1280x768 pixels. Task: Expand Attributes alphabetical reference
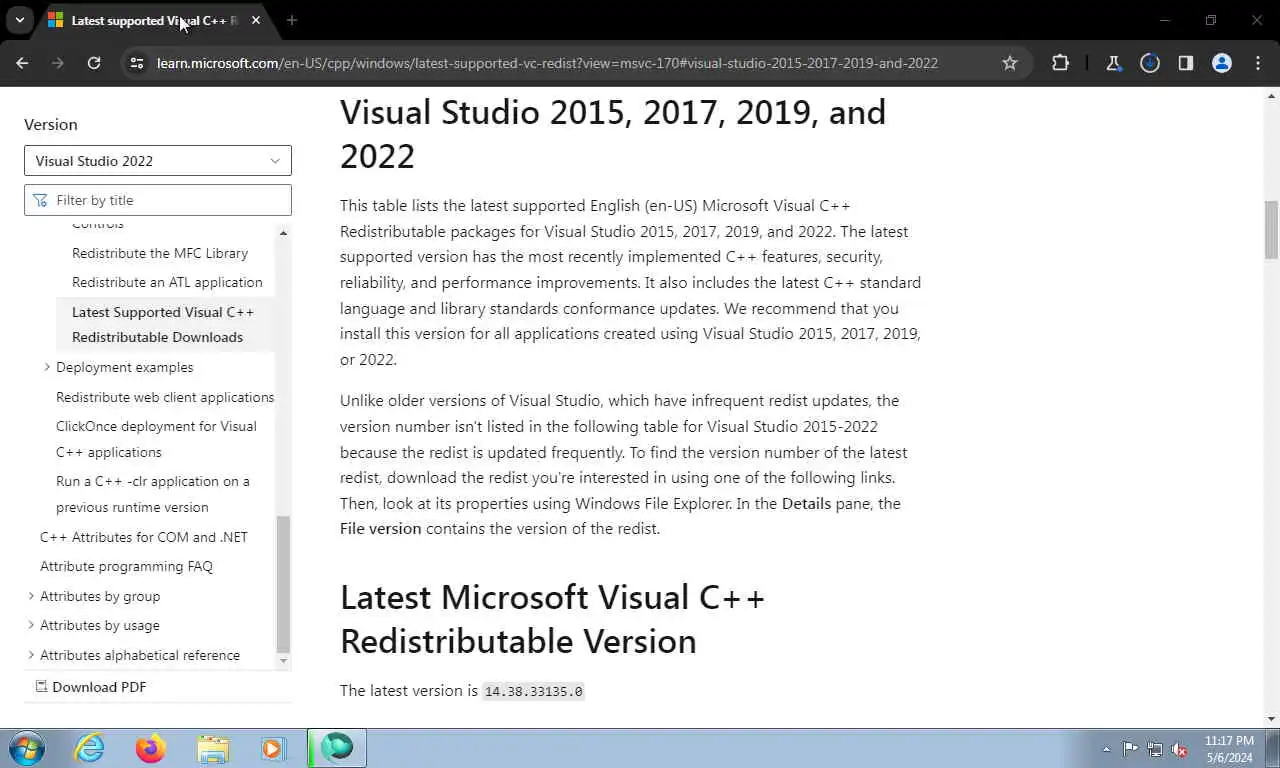[31, 655]
